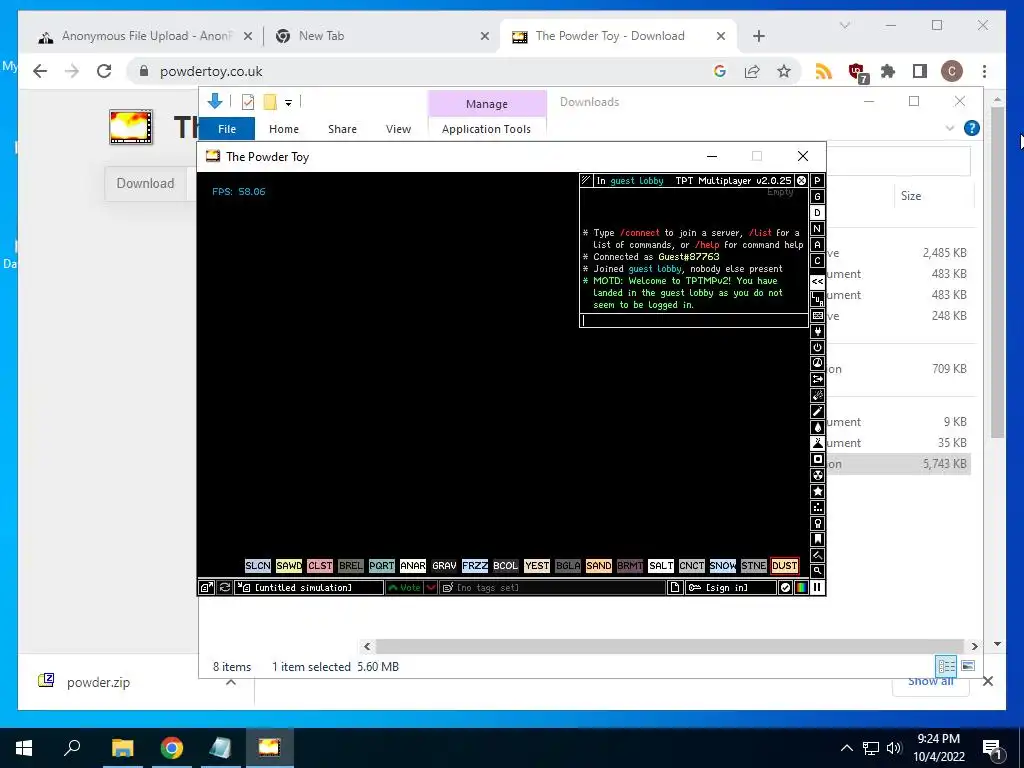This screenshot has height=768, width=1024.
Task: Click the multiplayer chat text input
Action: pos(694,320)
